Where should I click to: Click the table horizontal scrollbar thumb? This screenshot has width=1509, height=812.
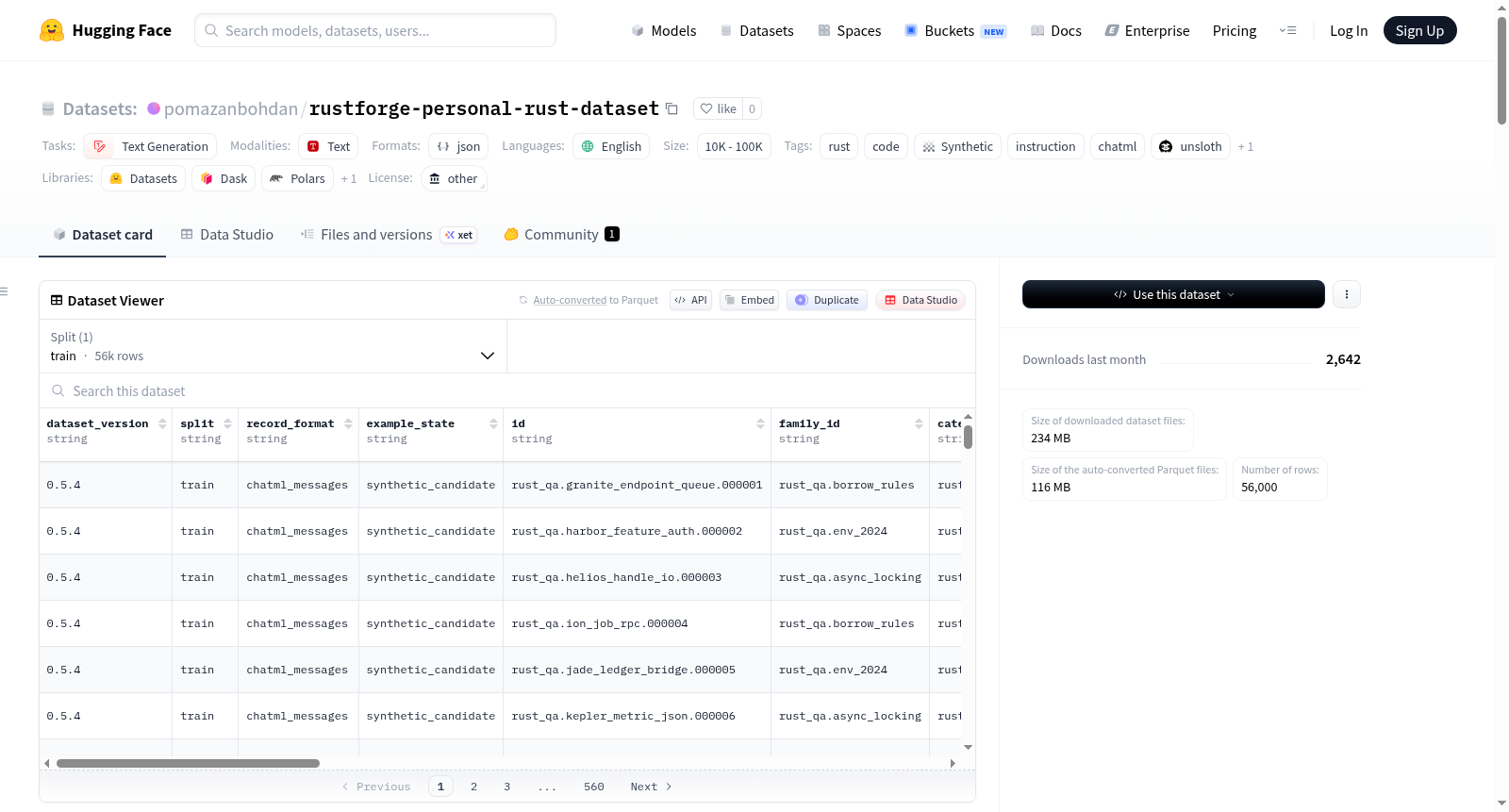[x=188, y=763]
